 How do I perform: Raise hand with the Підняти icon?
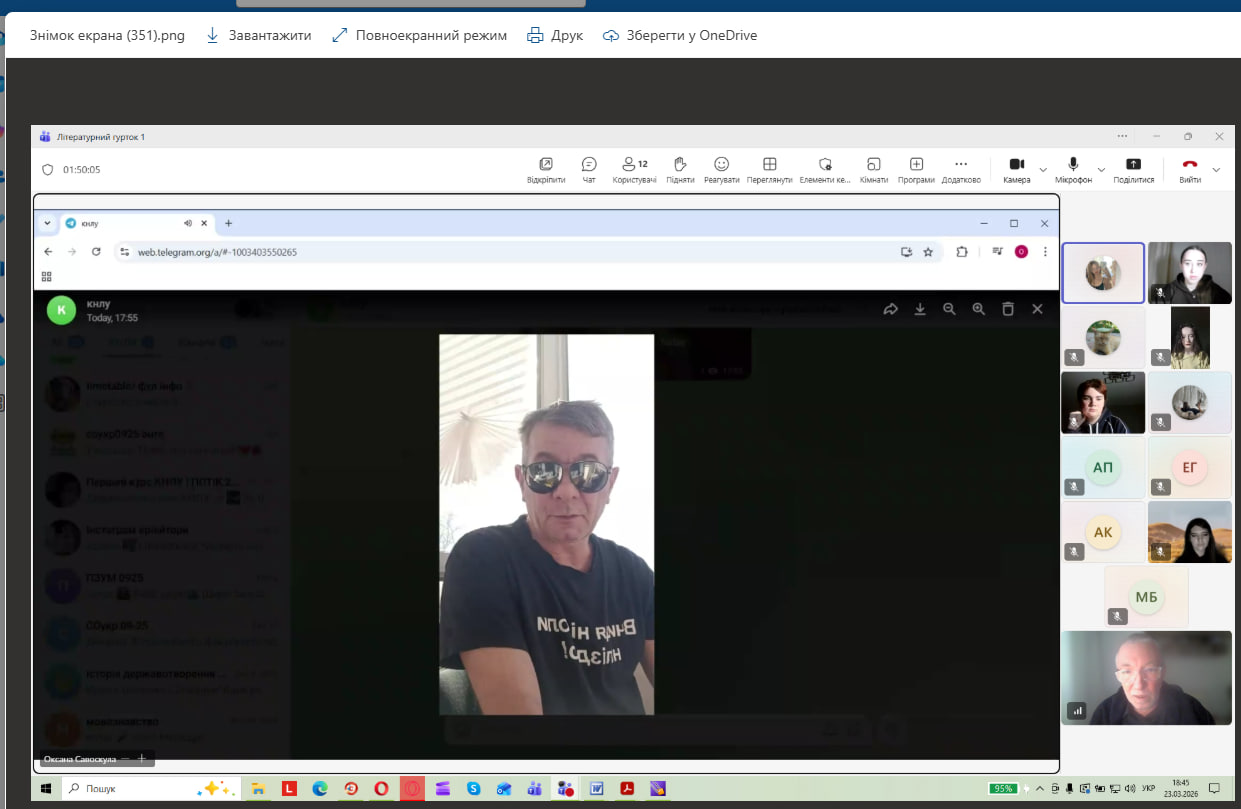(x=679, y=165)
